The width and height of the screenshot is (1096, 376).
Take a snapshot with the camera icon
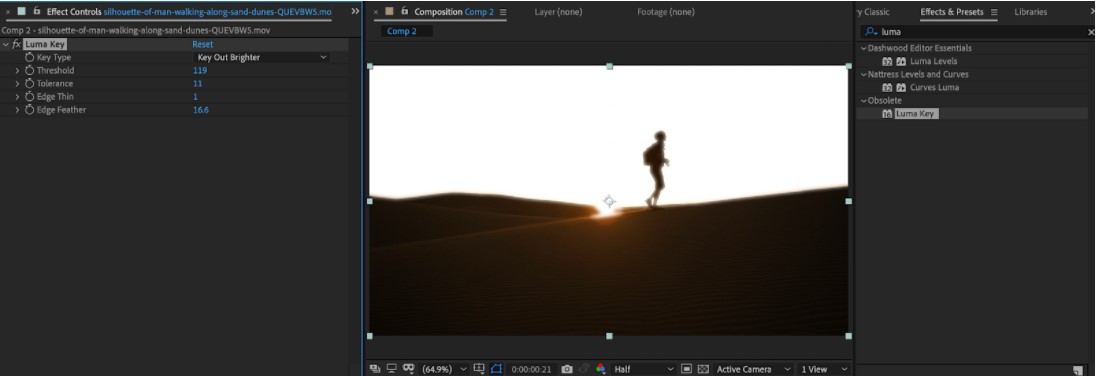[567, 369]
